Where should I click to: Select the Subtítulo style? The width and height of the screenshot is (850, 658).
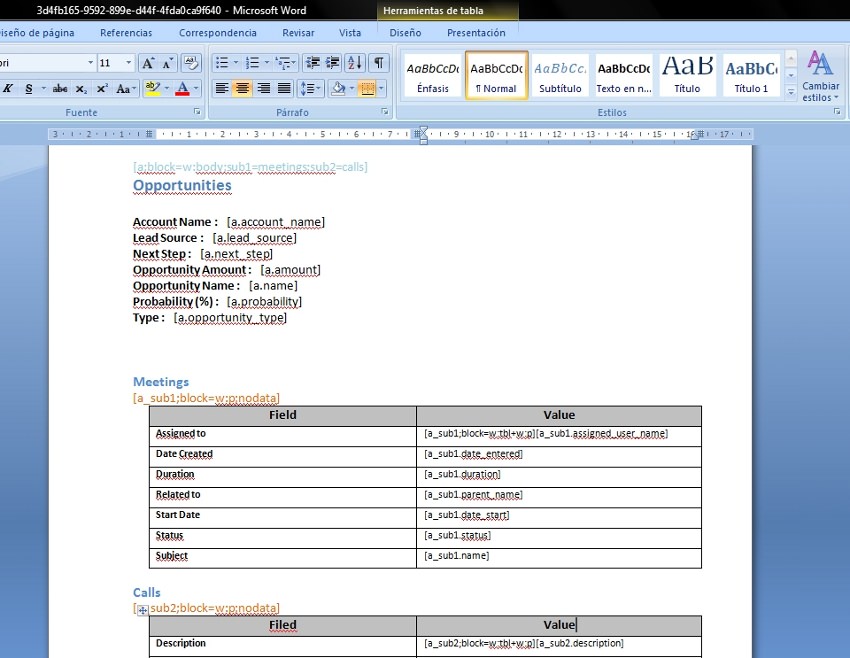click(x=560, y=75)
